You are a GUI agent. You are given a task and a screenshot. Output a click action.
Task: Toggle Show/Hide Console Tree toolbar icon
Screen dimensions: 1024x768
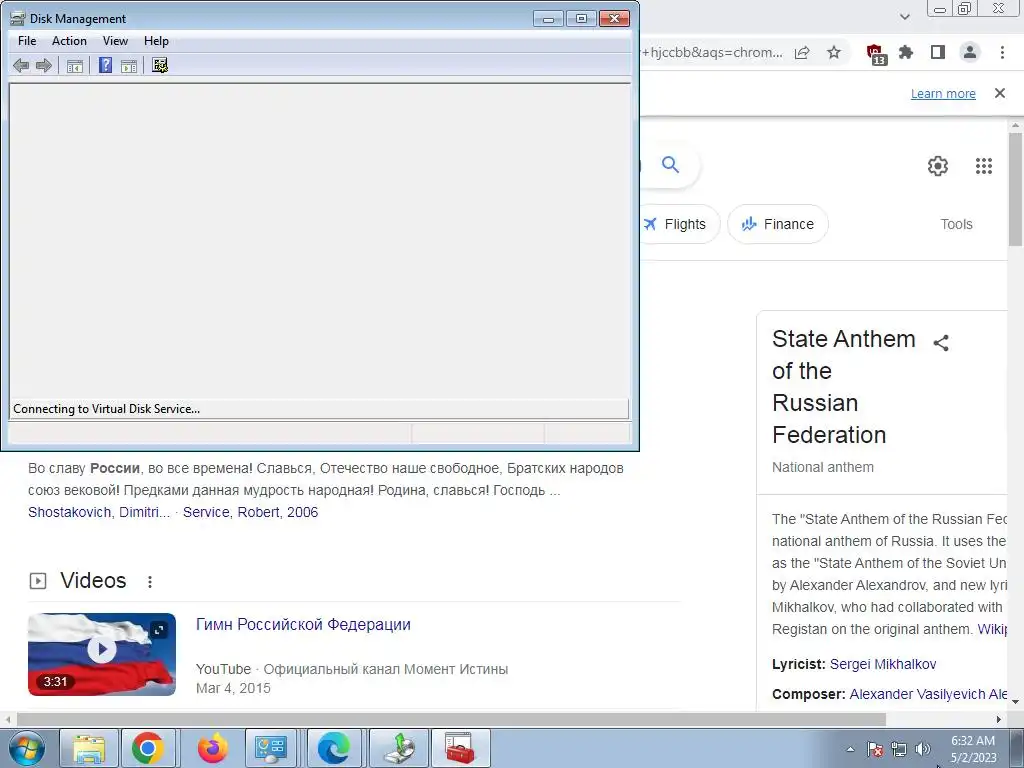[75, 65]
